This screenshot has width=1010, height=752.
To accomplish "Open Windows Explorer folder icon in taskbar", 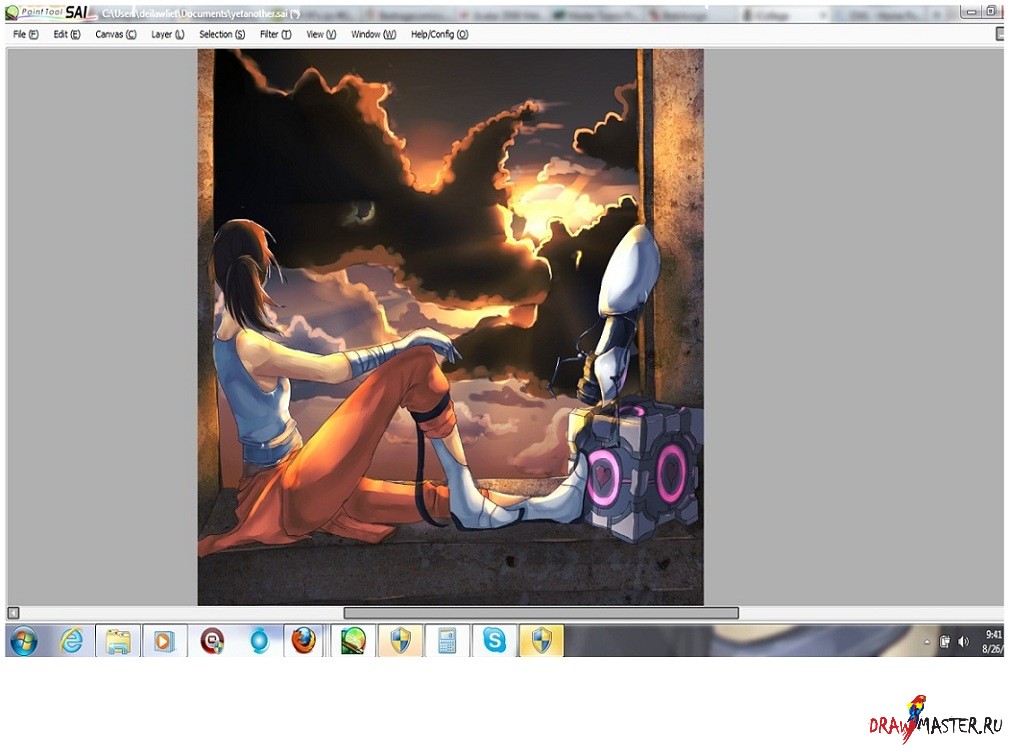I will (118, 641).
